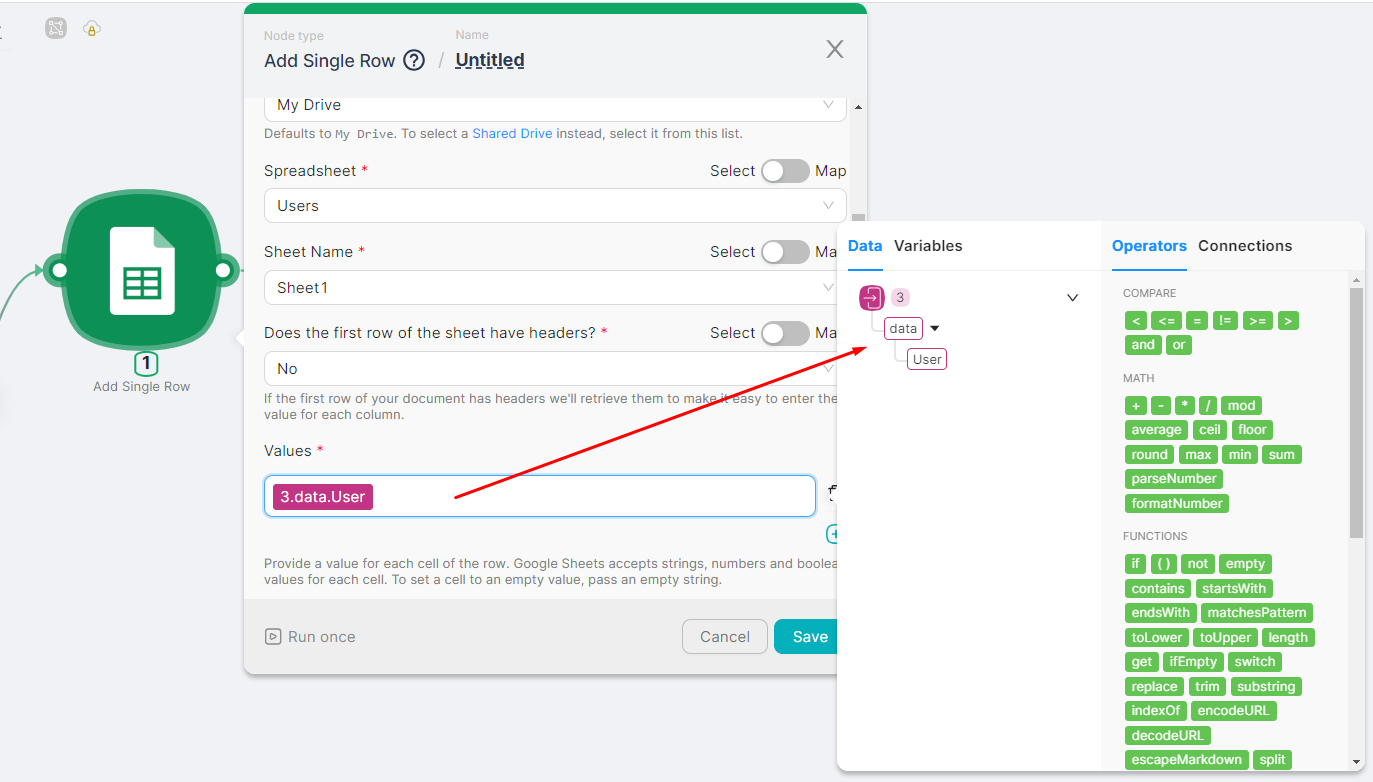
Task: Click the cloud lock icon
Action: (x=91, y=29)
